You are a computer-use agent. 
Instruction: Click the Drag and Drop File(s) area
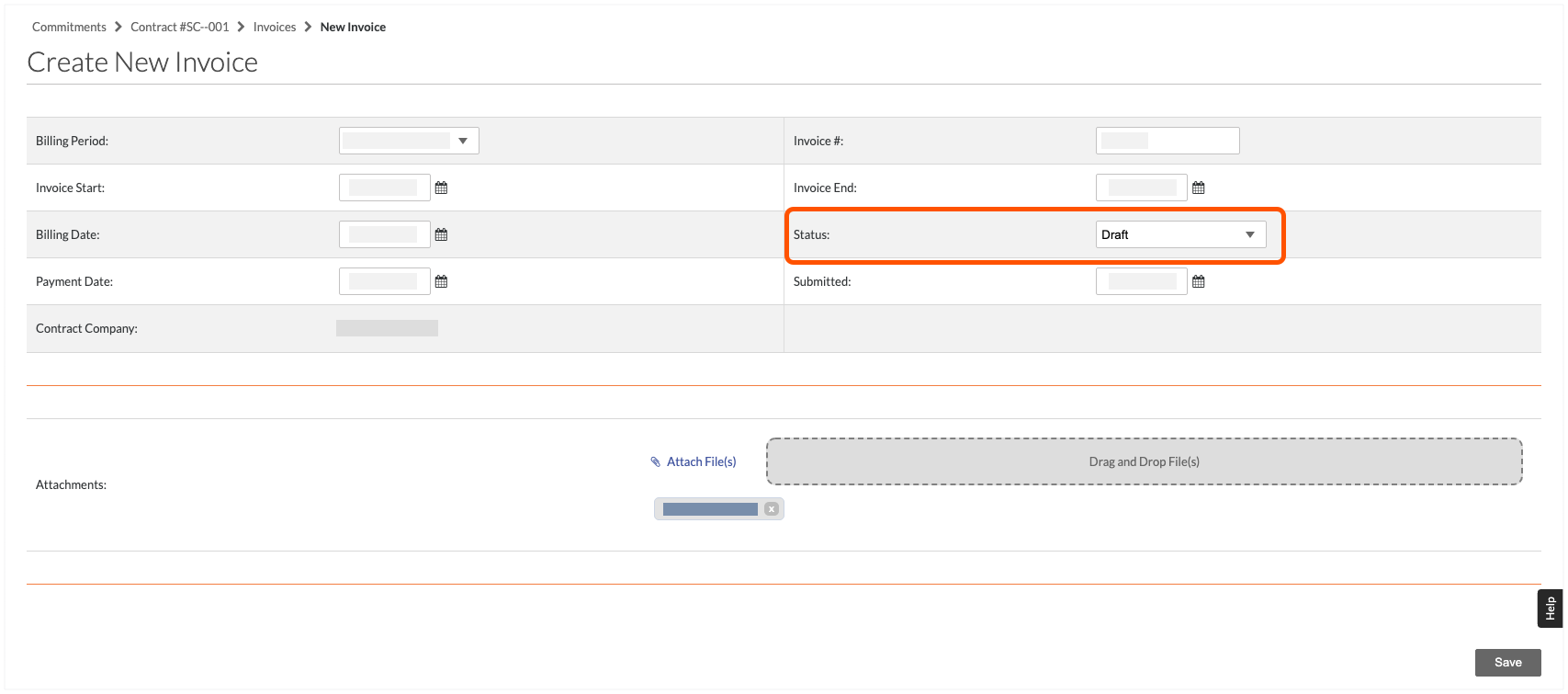(x=1144, y=461)
